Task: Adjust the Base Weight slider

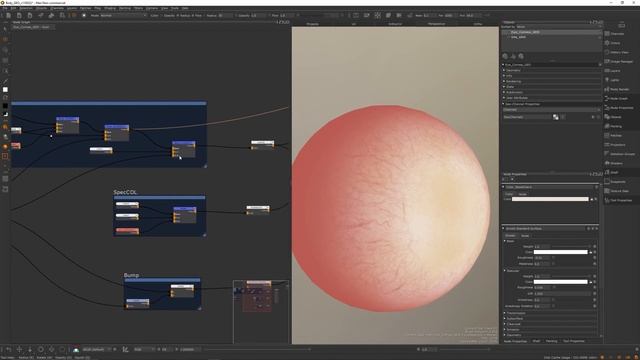Action: coord(571,247)
